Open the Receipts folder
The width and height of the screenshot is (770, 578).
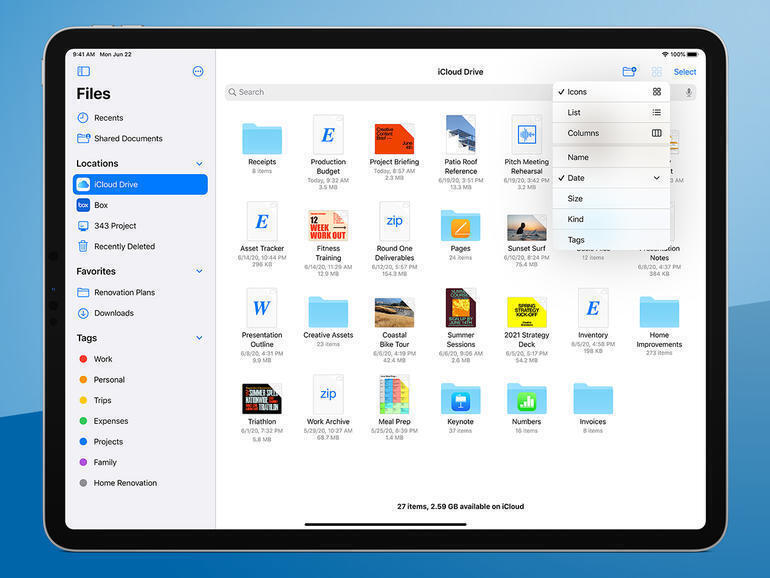[262, 139]
